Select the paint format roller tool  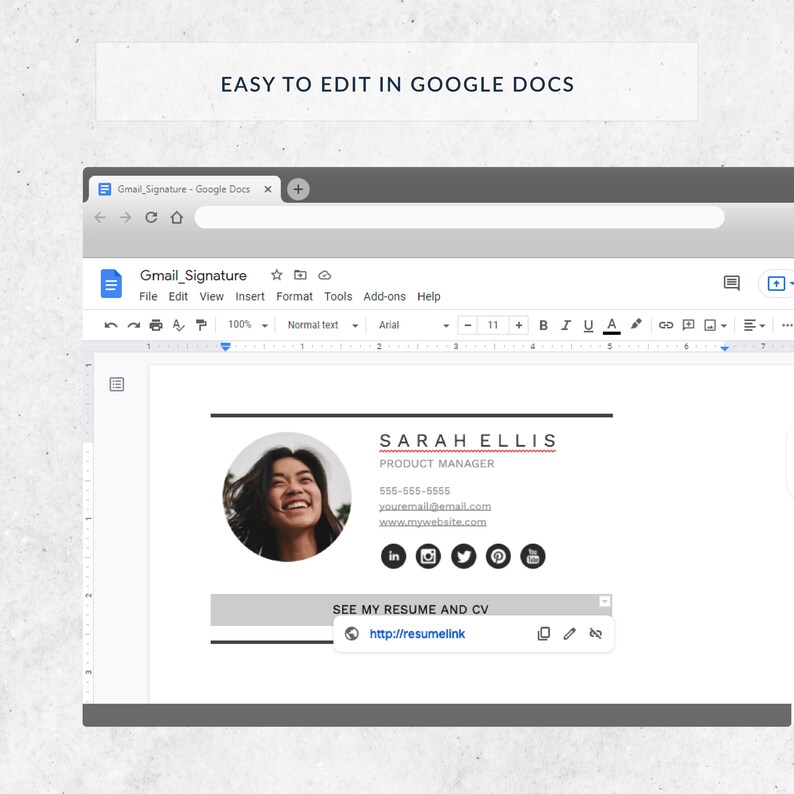coord(201,325)
